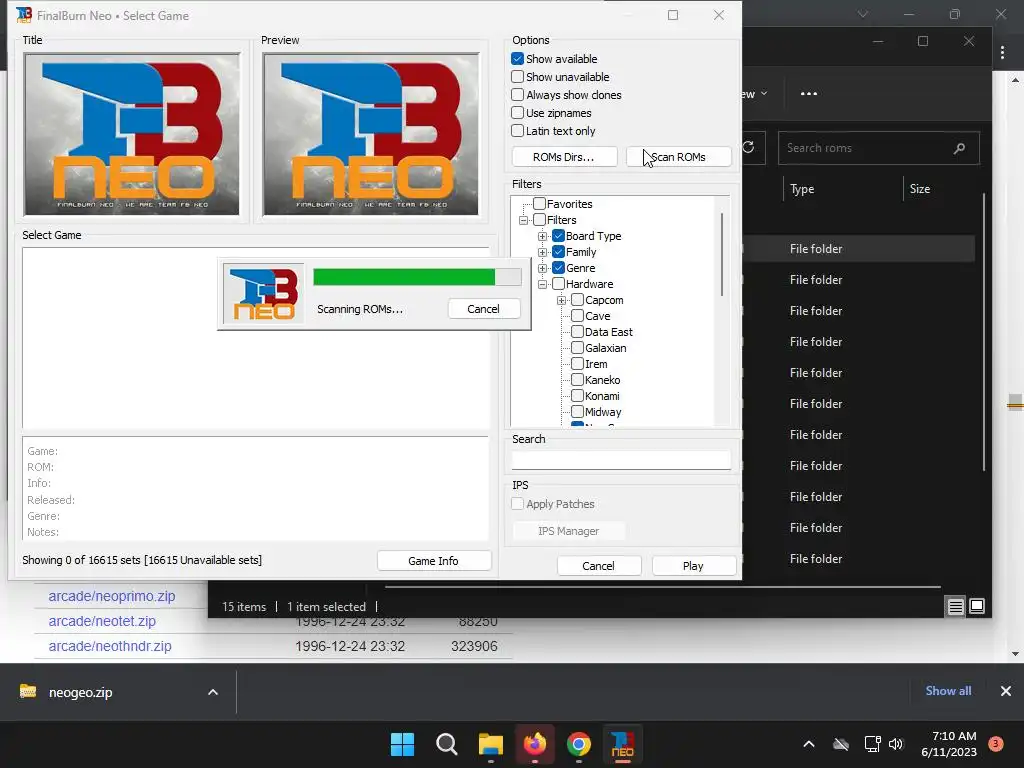This screenshot has height=768, width=1024.
Task: Open taskbar Search icon
Action: [x=447, y=744]
